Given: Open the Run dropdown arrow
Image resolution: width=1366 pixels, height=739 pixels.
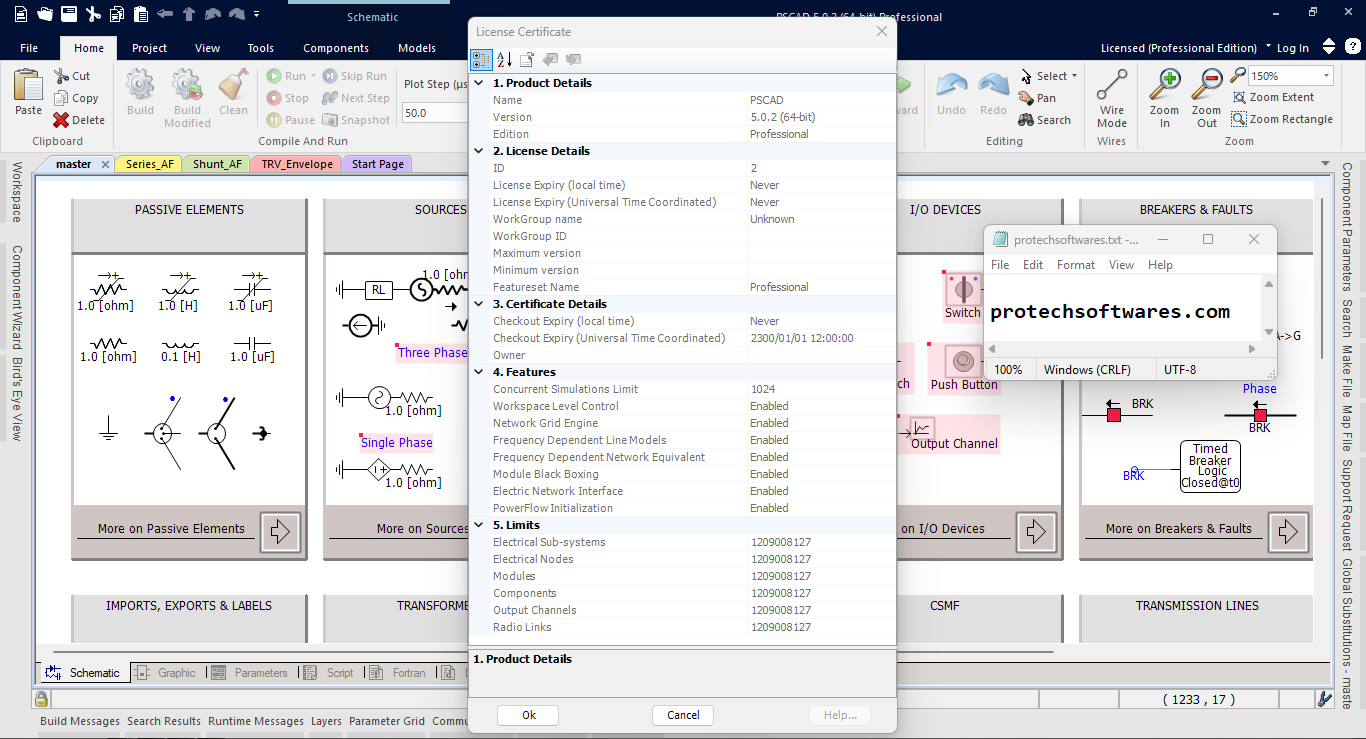Looking at the screenshot, I should pos(313,76).
